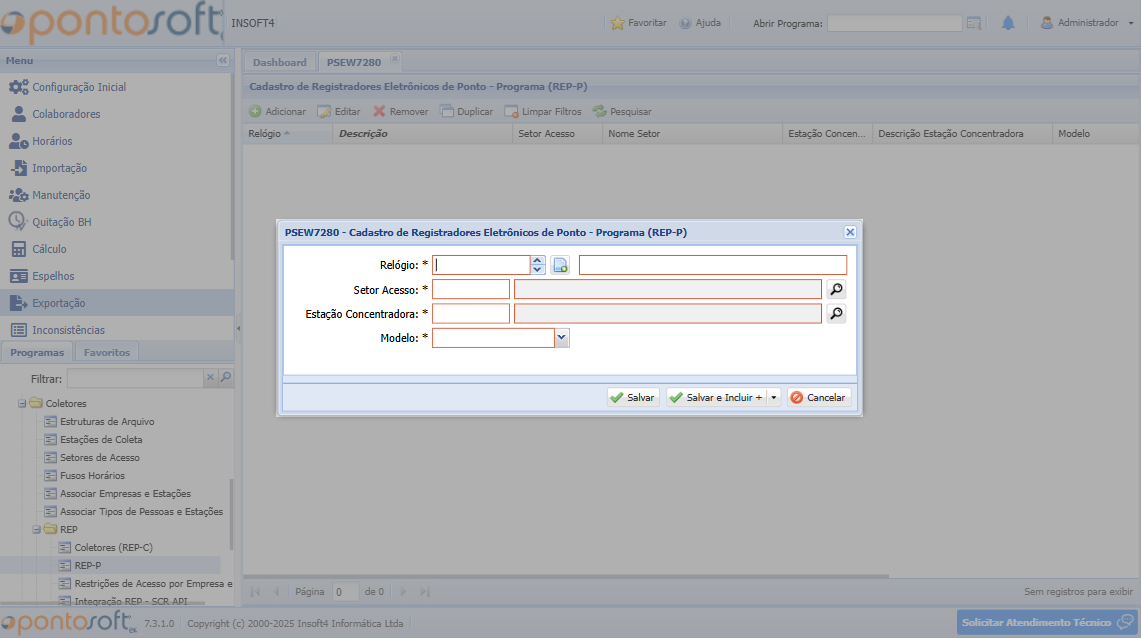Open the Ajuda help icon
Viewport: 1141px width, 638px height.
coord(685,23)
